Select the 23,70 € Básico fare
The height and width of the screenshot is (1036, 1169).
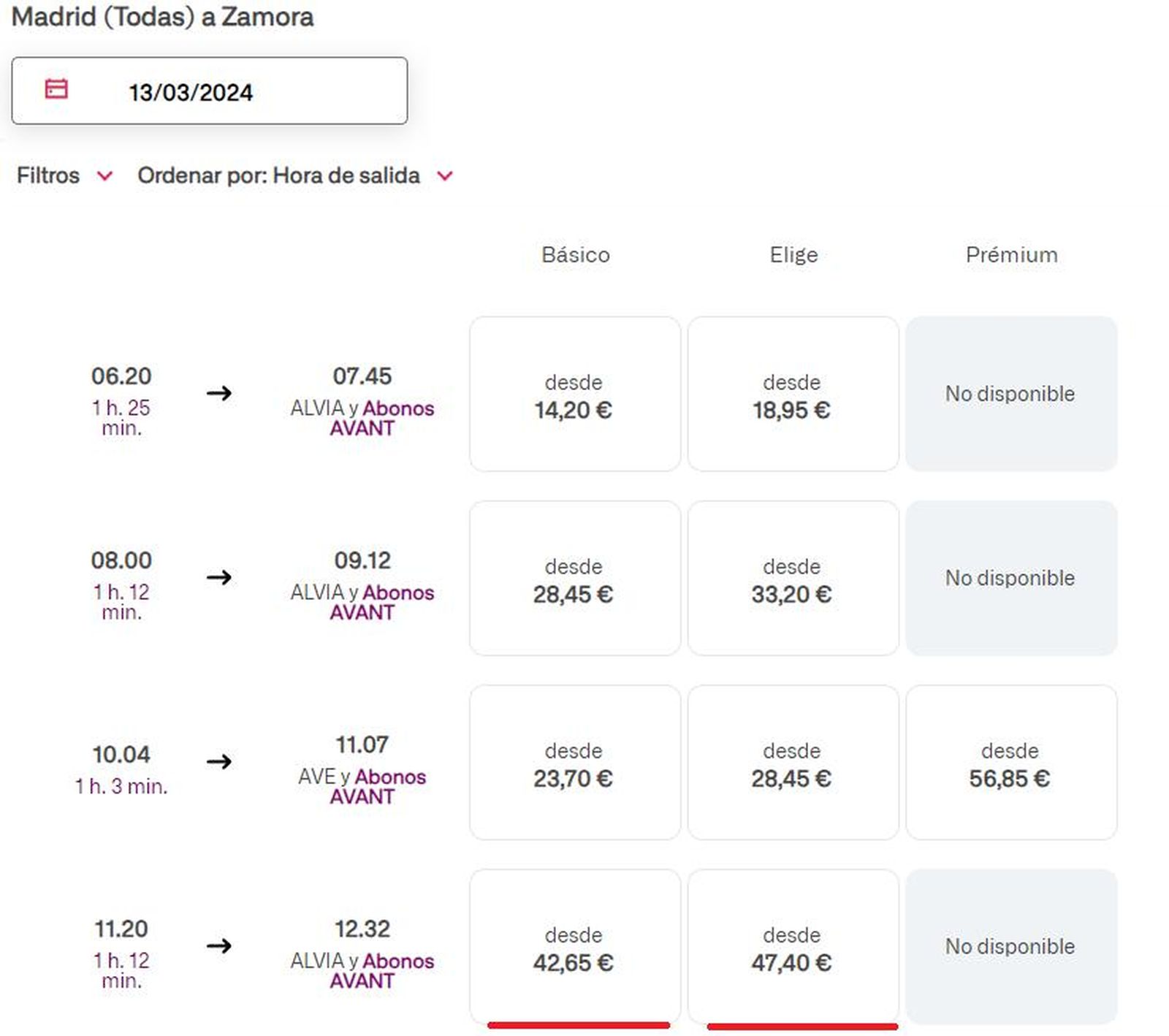pyautogui.click(x=574, y=763)
